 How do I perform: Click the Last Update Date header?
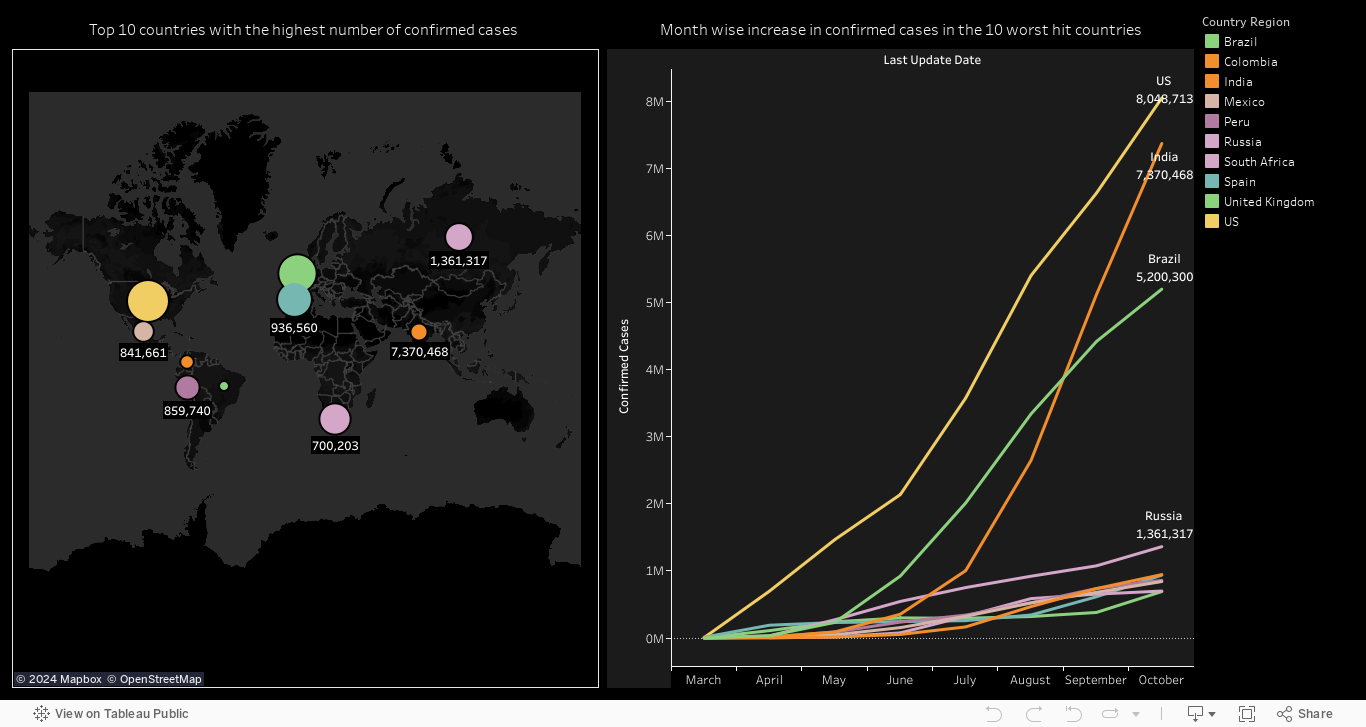coord(932,60)
